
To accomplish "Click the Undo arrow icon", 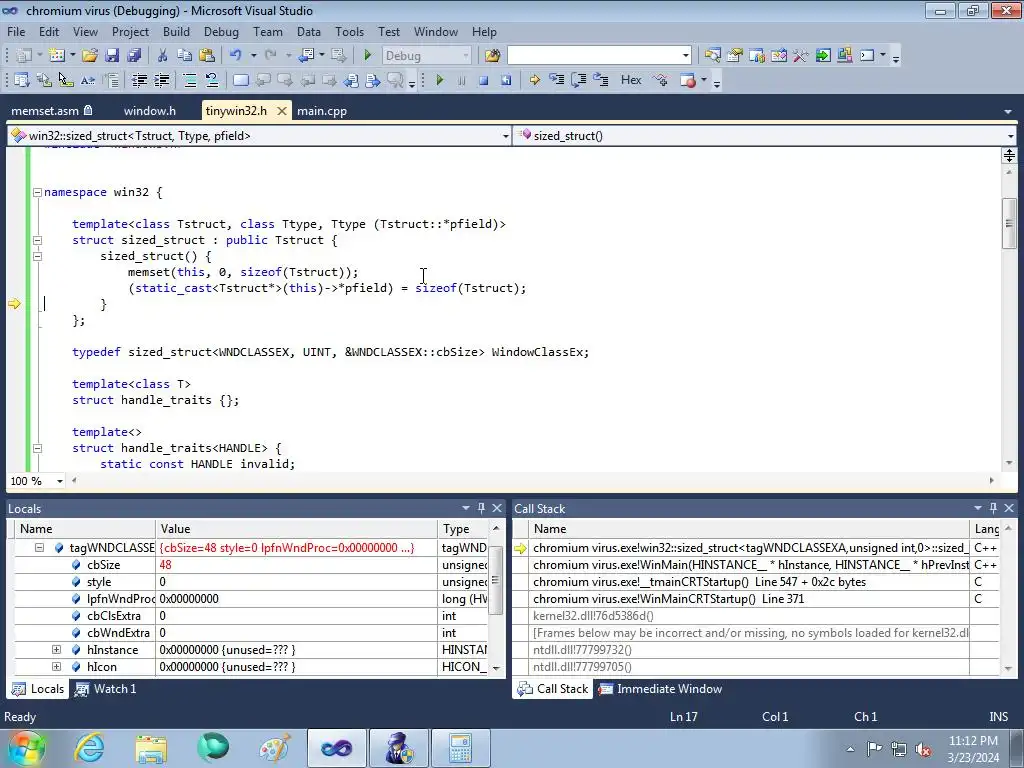I will 236,56.
